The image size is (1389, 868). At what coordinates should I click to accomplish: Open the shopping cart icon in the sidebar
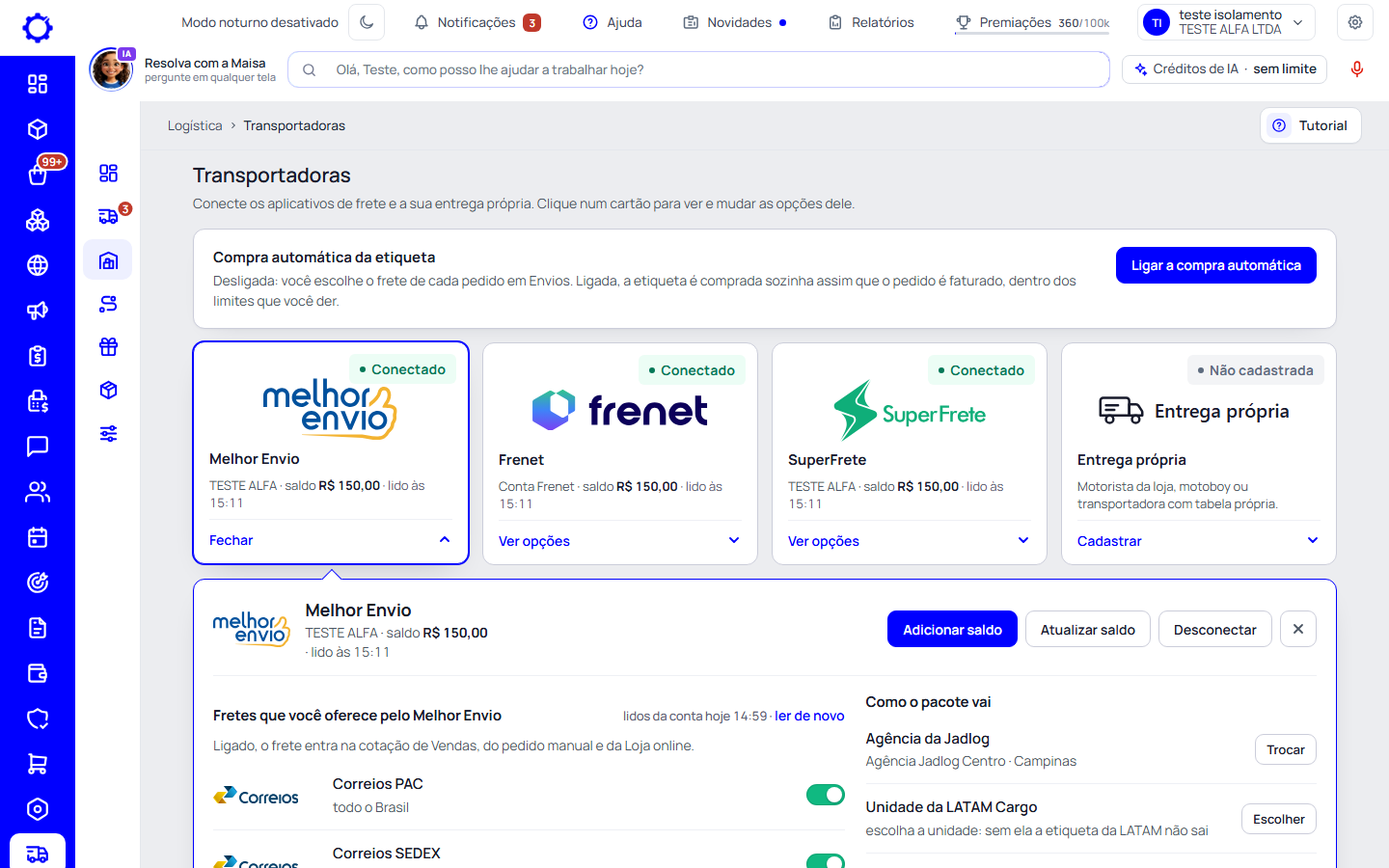38,764
